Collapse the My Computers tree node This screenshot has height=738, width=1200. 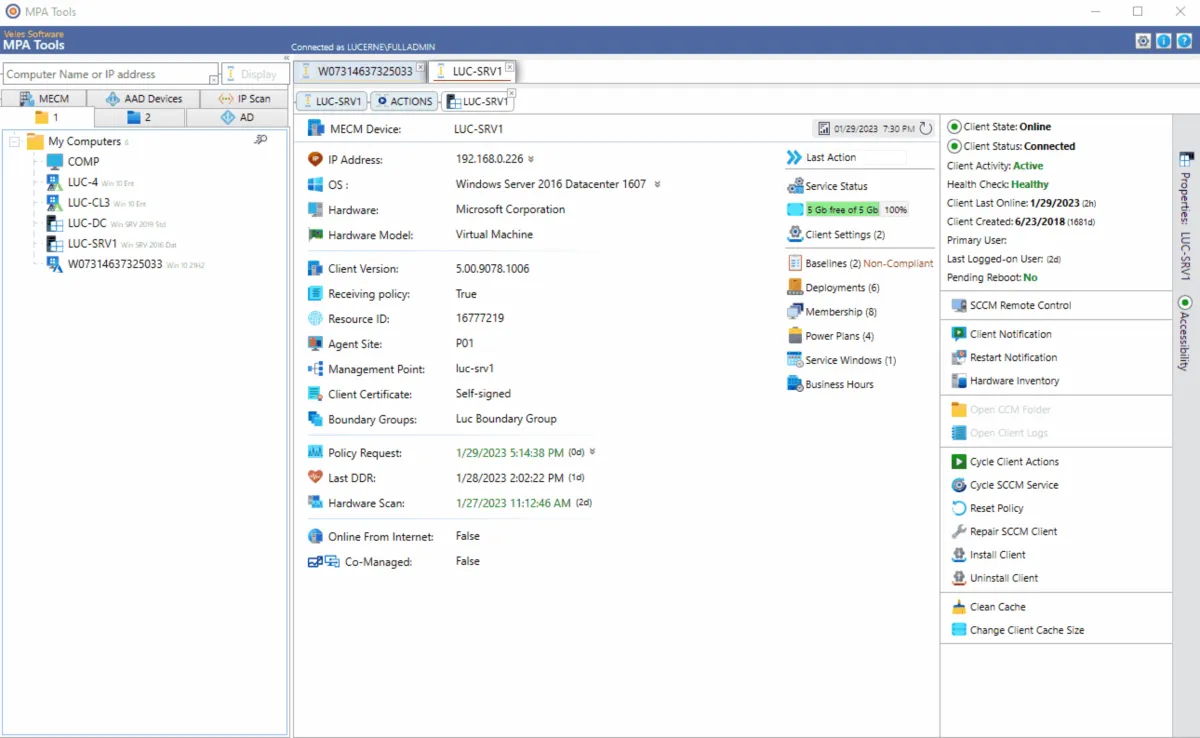(15, 142)
